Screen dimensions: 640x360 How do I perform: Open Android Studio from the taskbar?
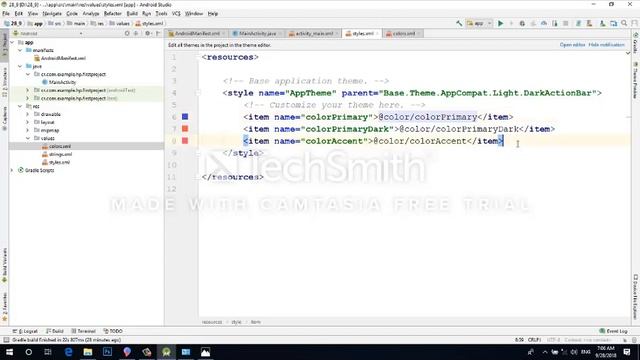pos(166,352)
